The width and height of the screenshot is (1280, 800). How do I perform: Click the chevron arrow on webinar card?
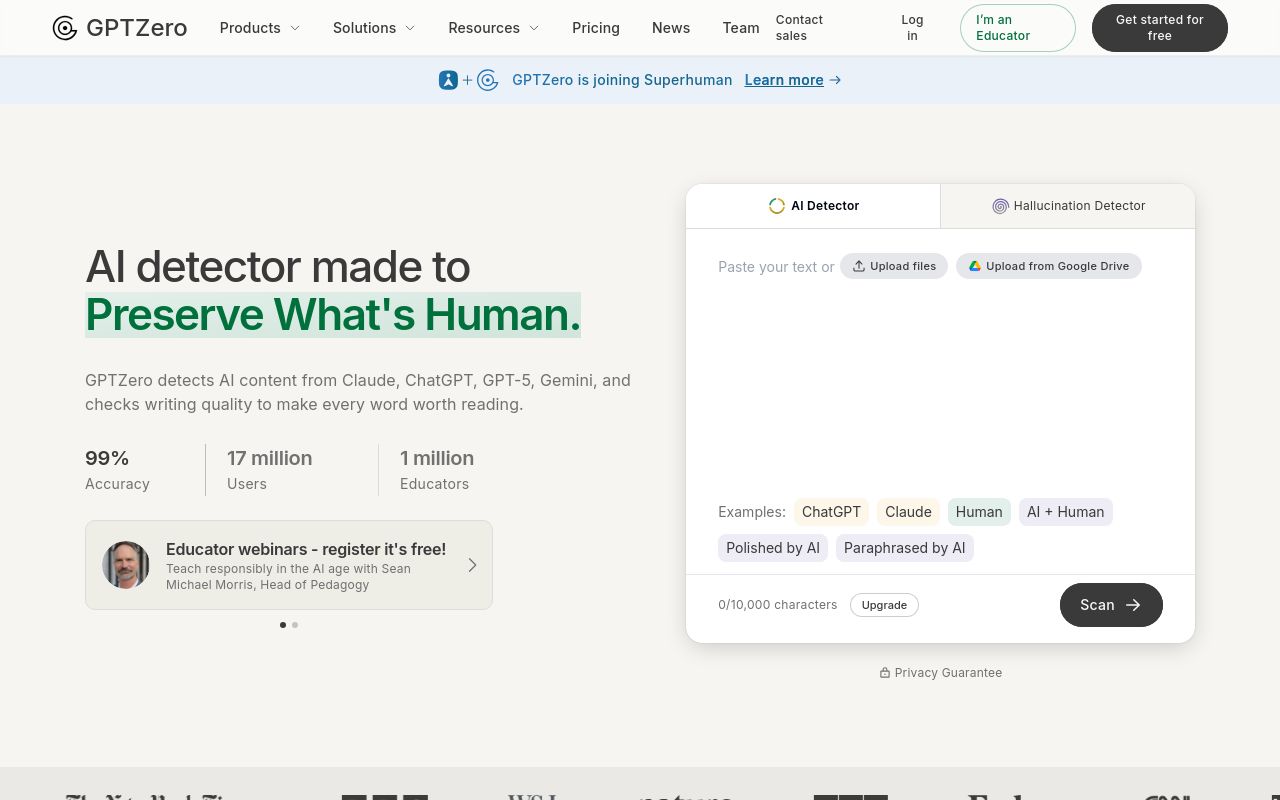point(472,565)
